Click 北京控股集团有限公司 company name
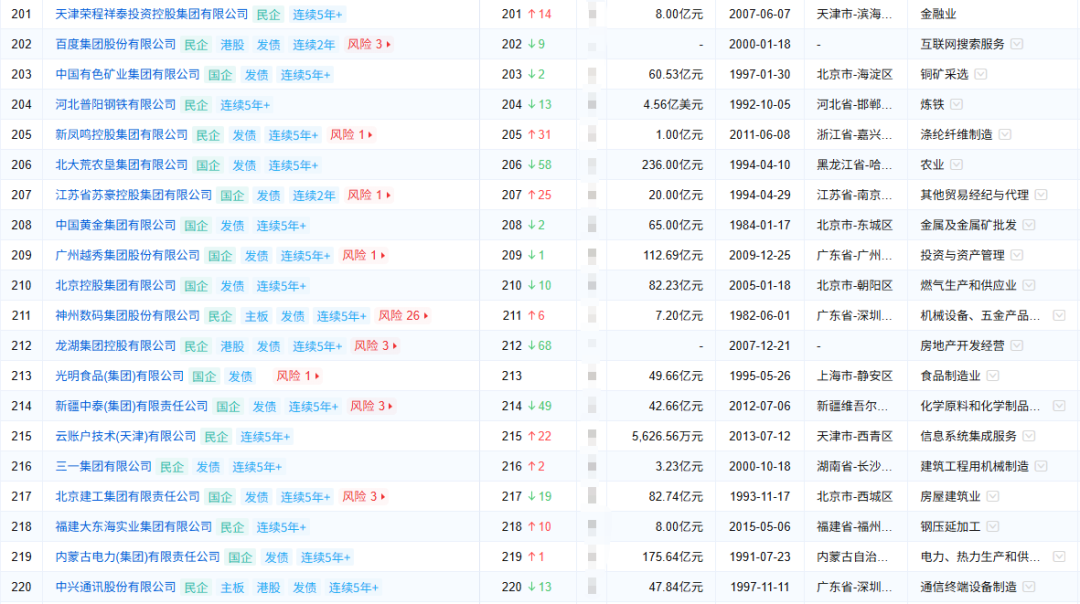 point(116,286)
